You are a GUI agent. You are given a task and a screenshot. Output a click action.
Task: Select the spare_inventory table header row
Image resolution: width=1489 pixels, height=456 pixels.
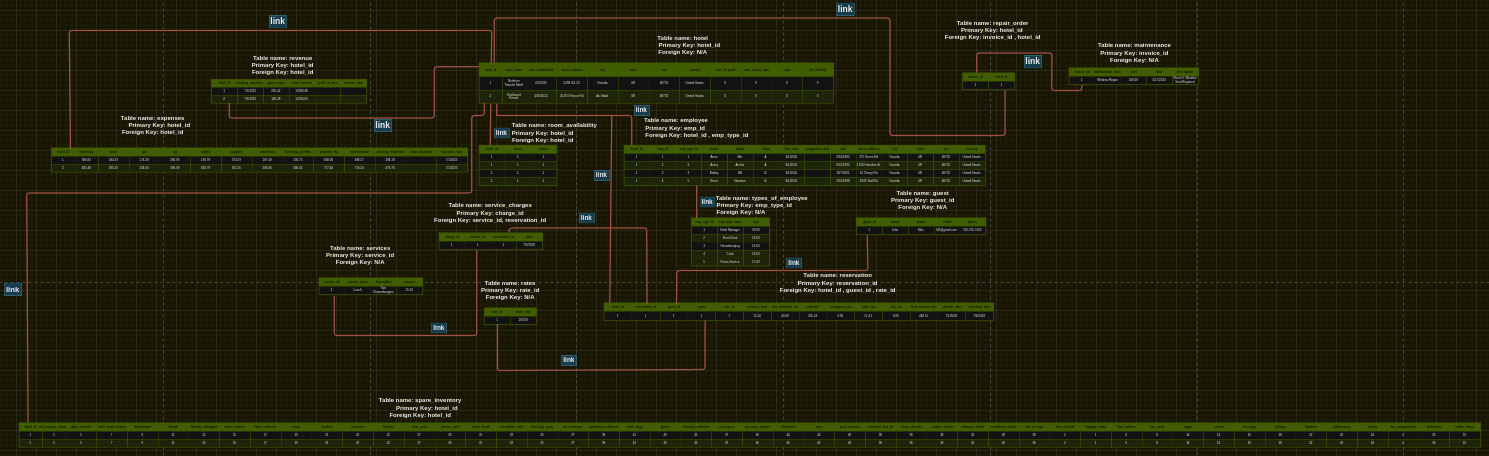749,427
